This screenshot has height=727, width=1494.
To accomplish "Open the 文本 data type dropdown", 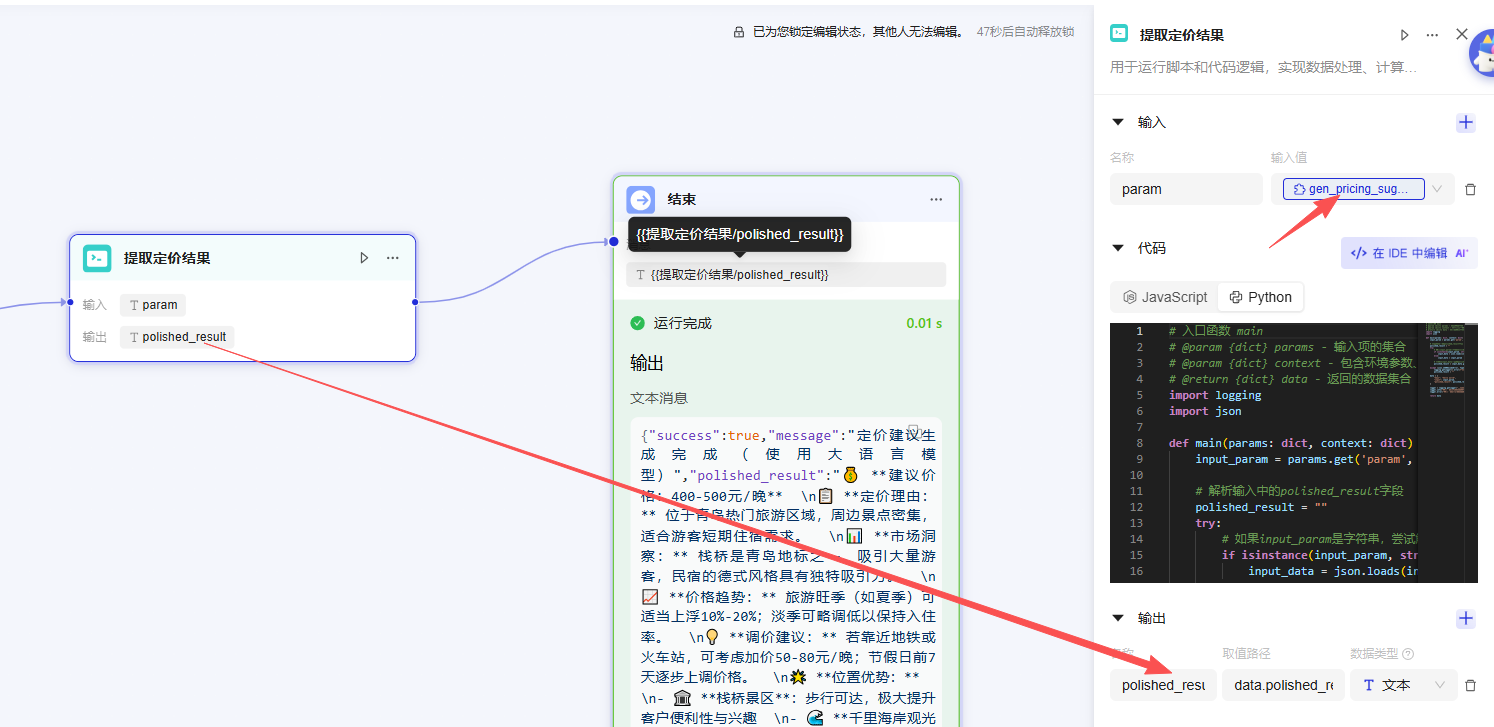I will (1404, 685).
